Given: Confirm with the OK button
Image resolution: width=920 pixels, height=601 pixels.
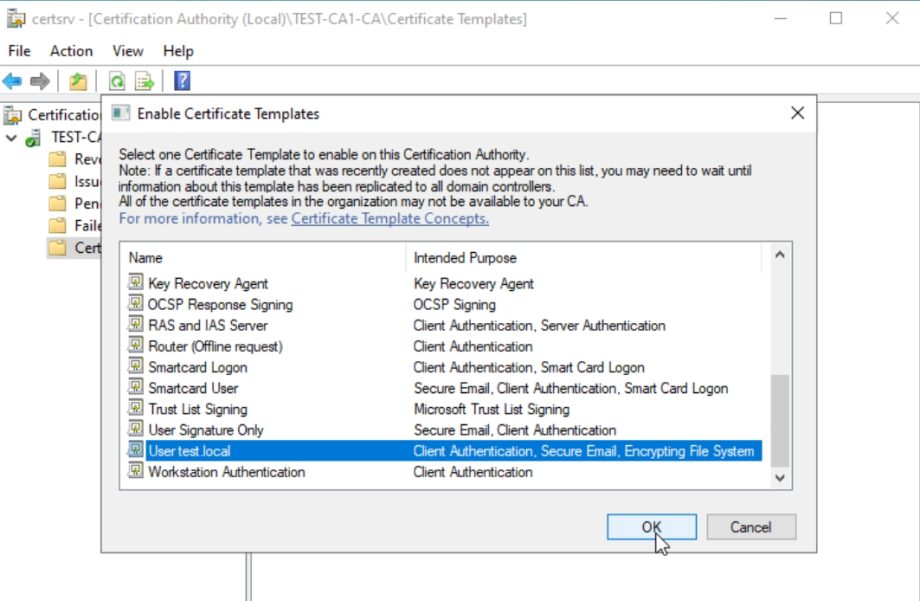Looking at the screenshot, I should pyautogui.click(x=650, y=527).
